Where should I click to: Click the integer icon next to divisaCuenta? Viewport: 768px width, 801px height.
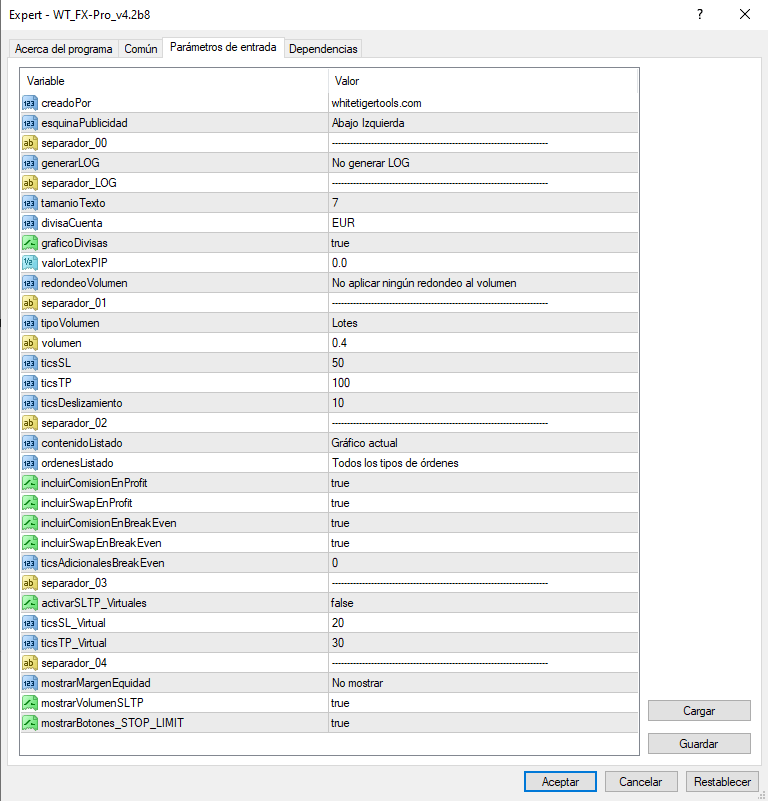(x=30, y=223)
